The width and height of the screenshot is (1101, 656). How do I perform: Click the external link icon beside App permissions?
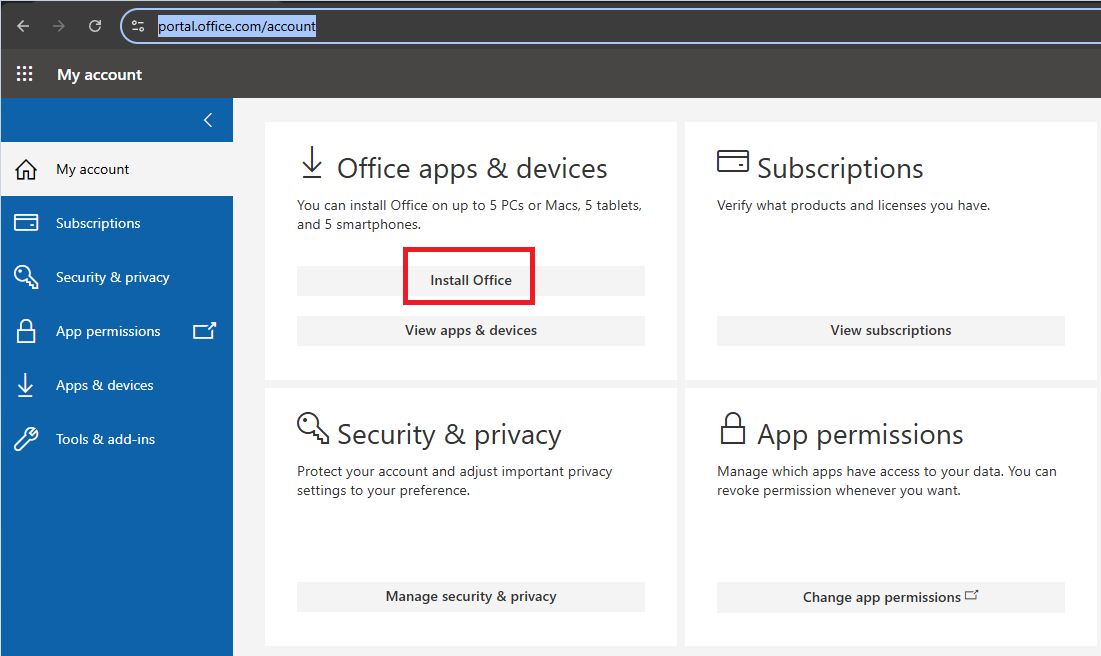(x=204, y=331)
